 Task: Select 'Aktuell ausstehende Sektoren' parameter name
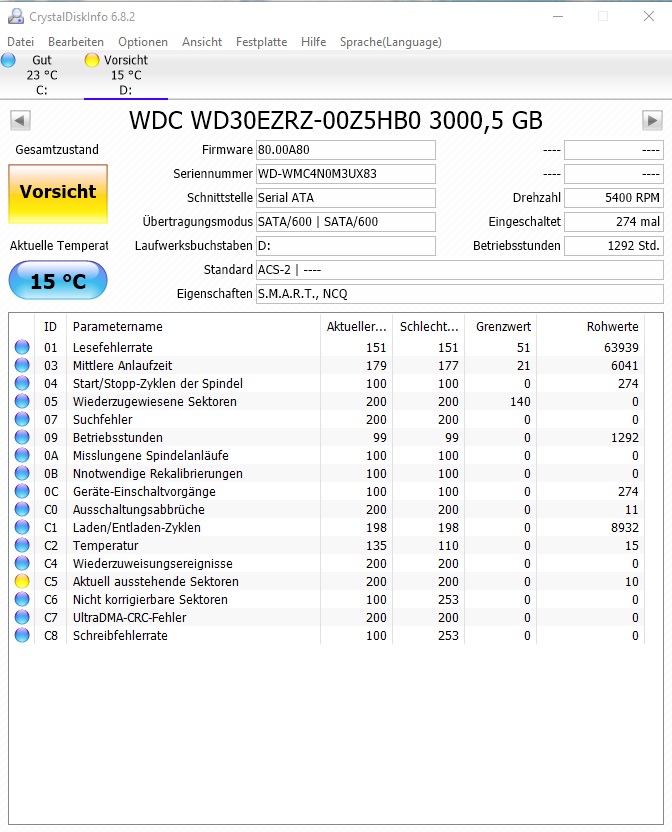(x=156, y=582)
